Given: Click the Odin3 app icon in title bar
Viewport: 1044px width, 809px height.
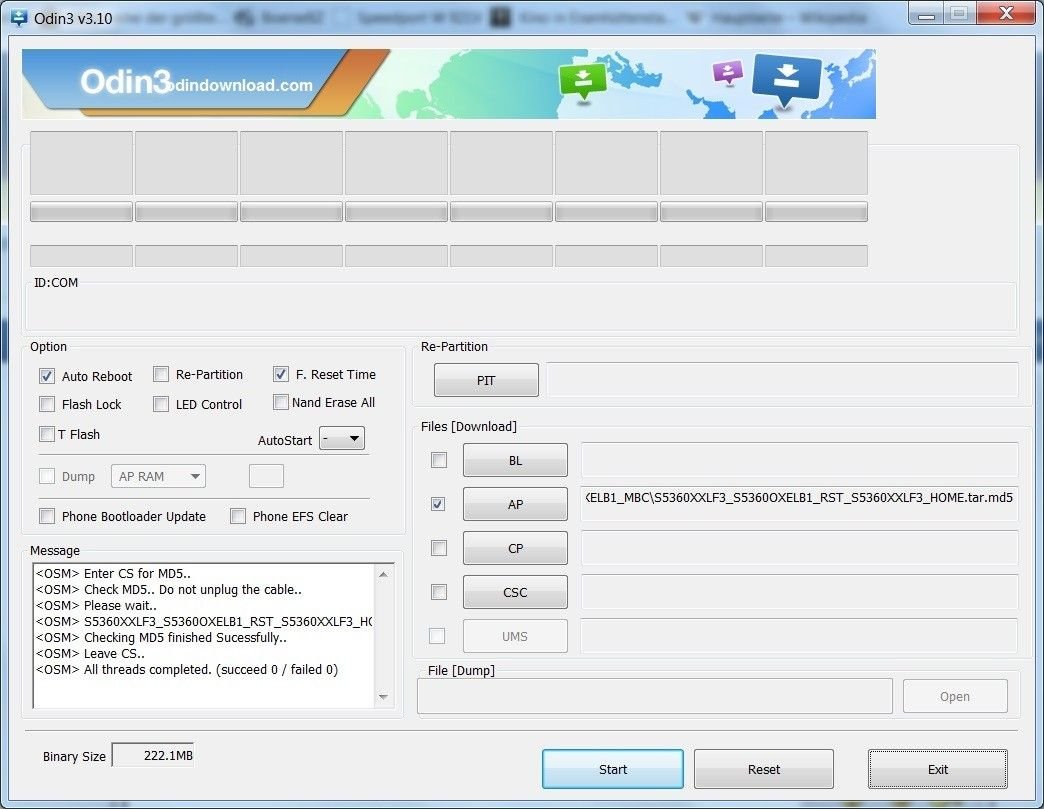Looking at the screenshot, I should coord(19,17).
